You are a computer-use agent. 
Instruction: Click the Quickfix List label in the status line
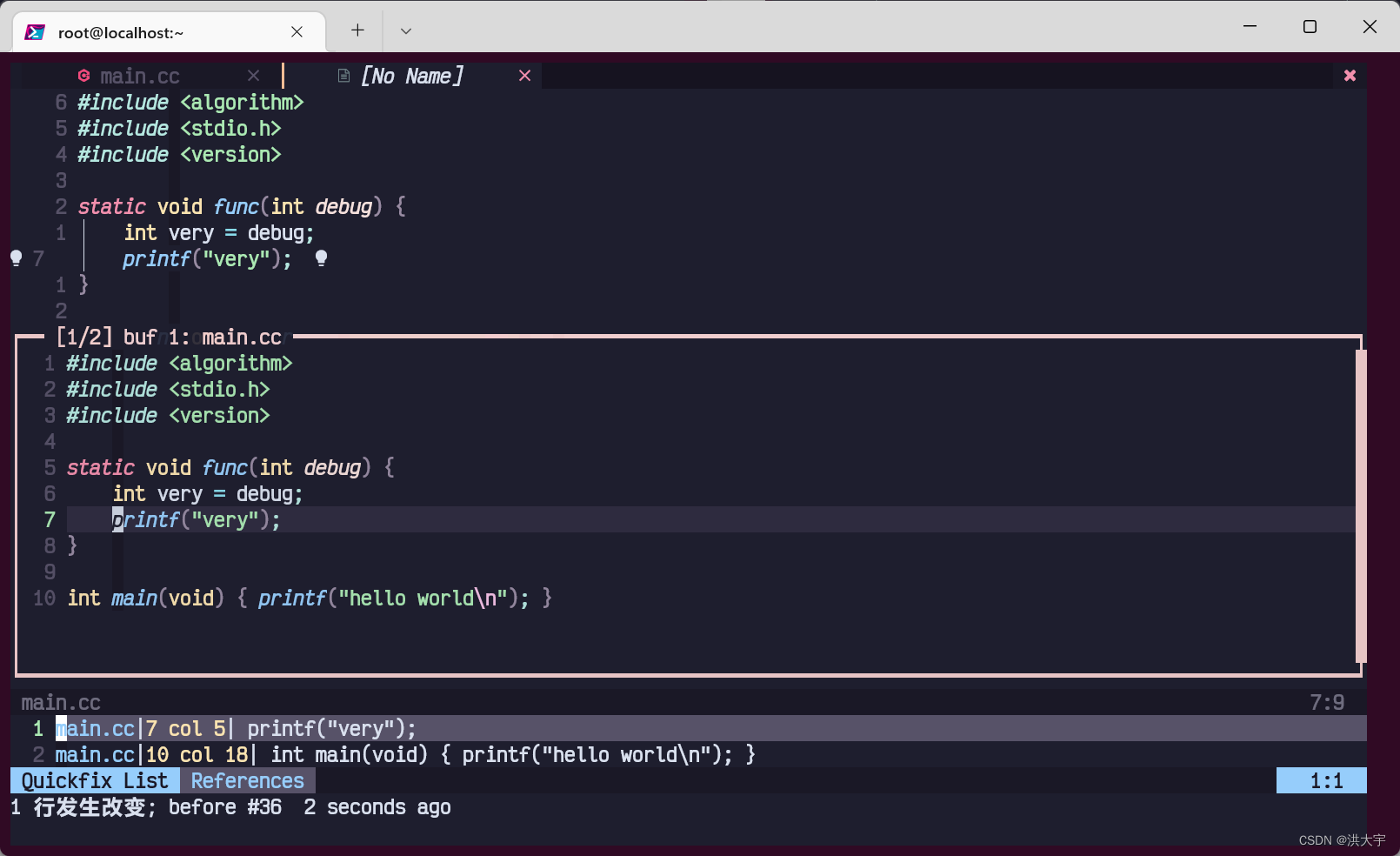95,780
